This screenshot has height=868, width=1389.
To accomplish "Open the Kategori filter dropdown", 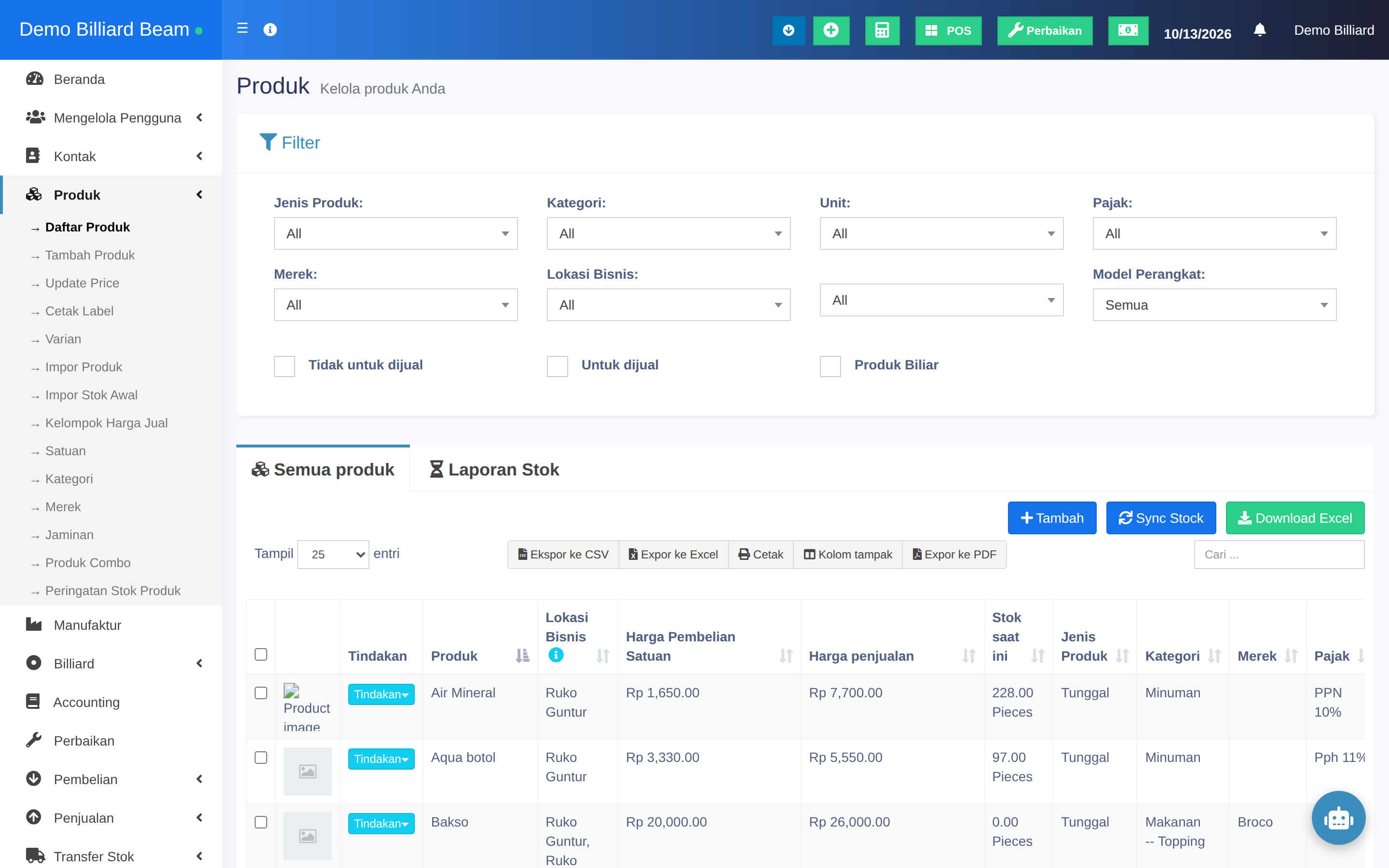I will tap(668, 234).
